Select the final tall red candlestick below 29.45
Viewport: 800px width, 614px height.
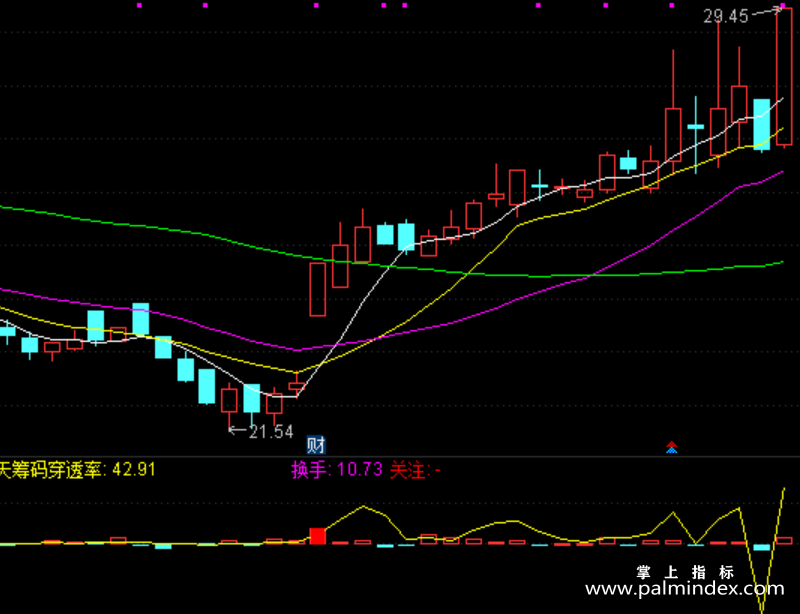(x=784, y=77)
